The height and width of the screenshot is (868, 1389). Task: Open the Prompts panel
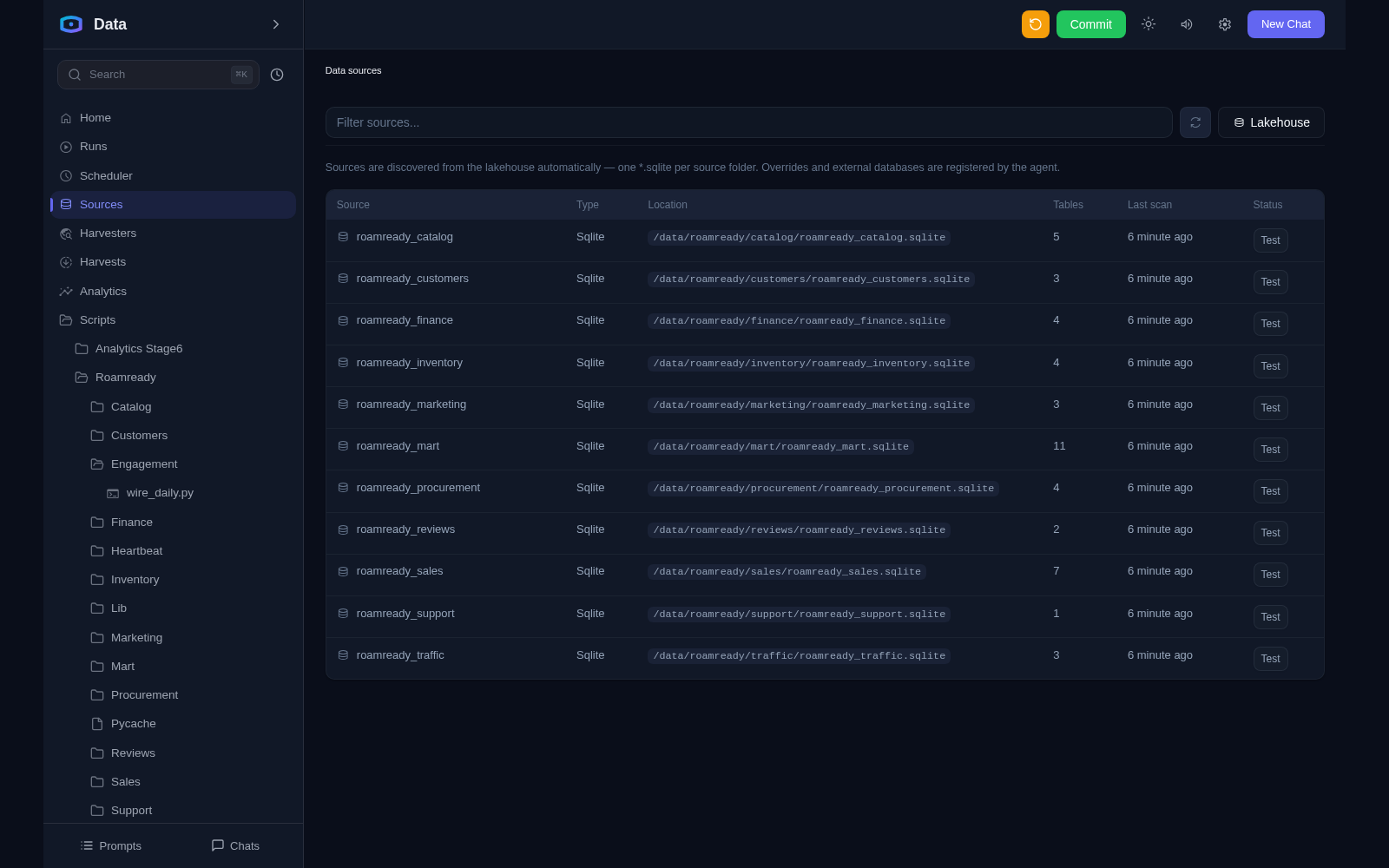[110, 845]
